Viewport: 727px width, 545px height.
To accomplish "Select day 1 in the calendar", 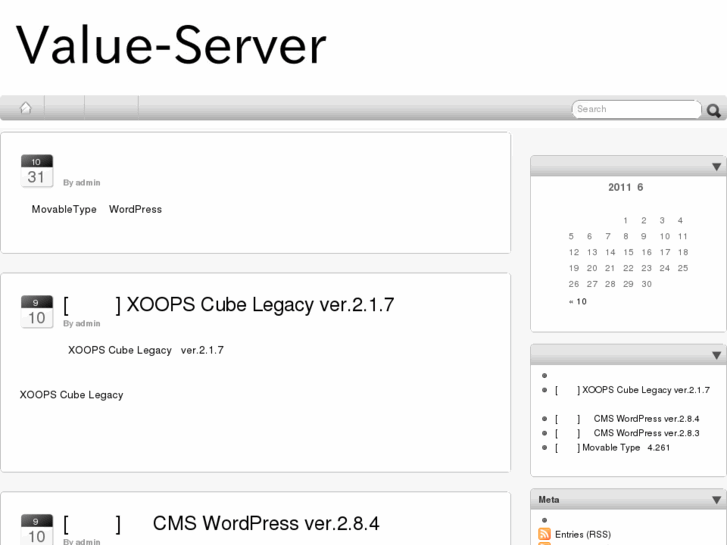I will pos(625,220).
